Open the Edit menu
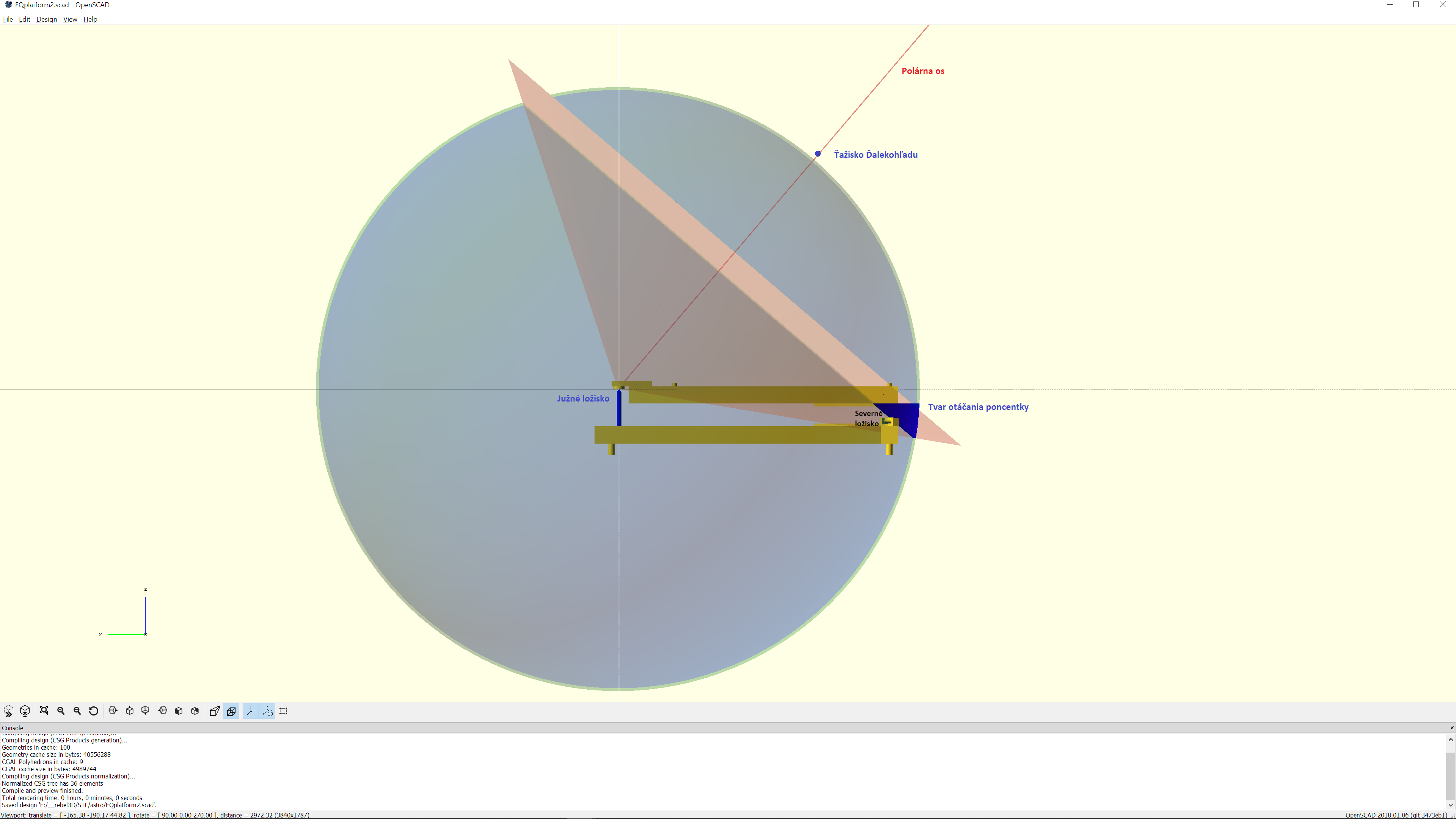This screenshot has width=1456, height=819. click(x=24, y=19)
